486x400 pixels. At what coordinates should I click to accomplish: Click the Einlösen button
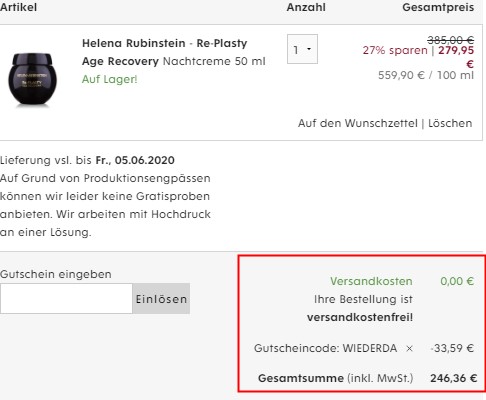coord(161,299)
